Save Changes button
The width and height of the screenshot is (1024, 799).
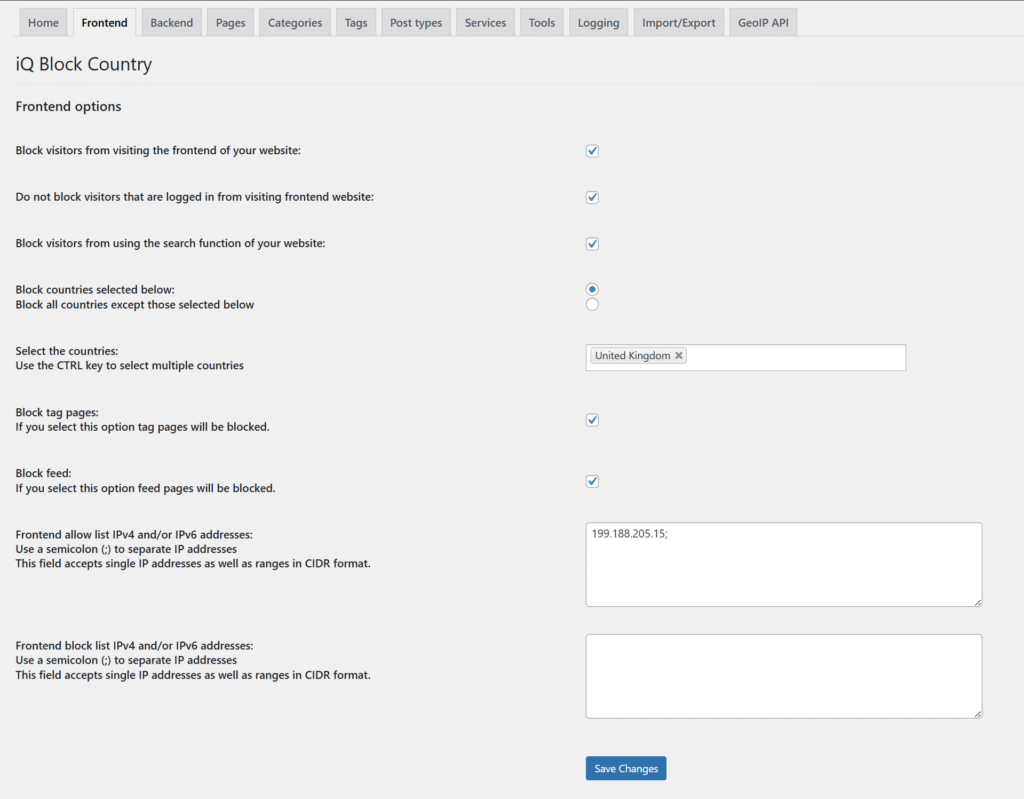tap(626, 768)
